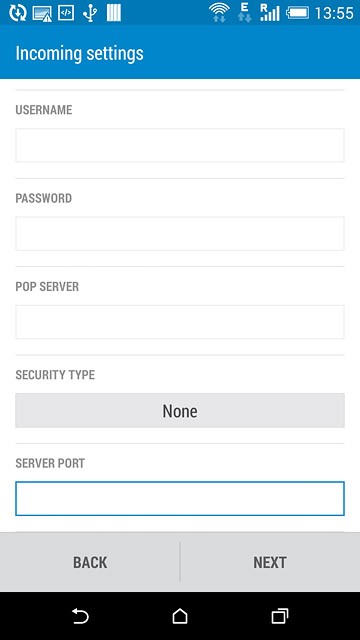Tap the BACK button
The width and height of the screenshot is (360, 640).
(90, 562)
